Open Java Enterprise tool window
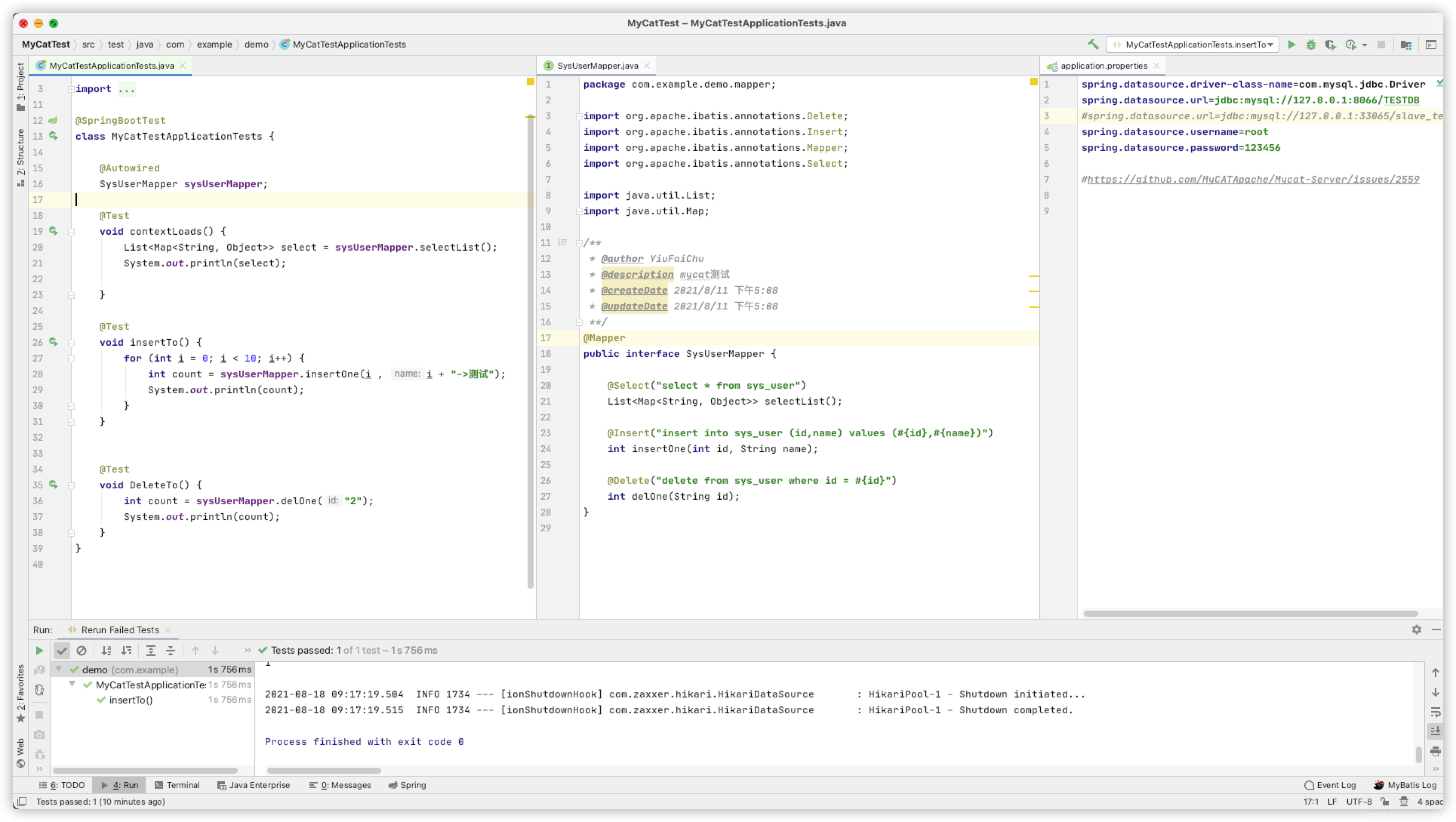Image resolution: width=1456 pixels, height=822 pixels. 253,785
